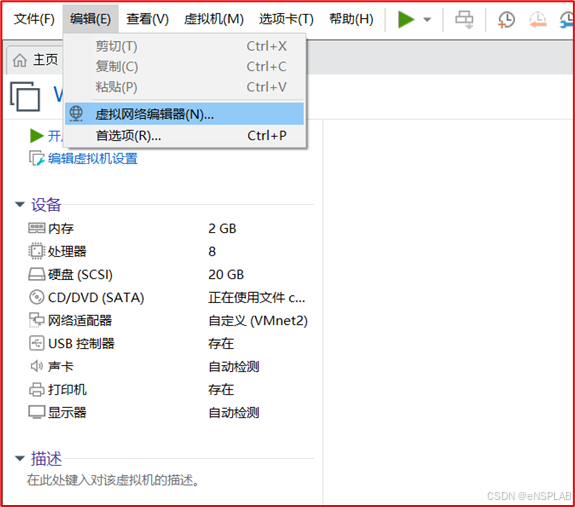Click the home icon on 主页 tab
The image size is (575, 507).
[20, 60]
